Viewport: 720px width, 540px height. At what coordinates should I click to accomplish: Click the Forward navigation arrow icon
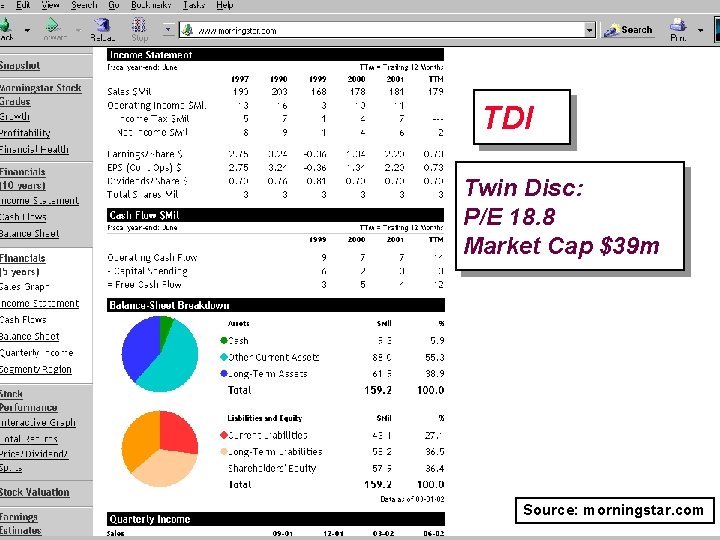point(53,25)
